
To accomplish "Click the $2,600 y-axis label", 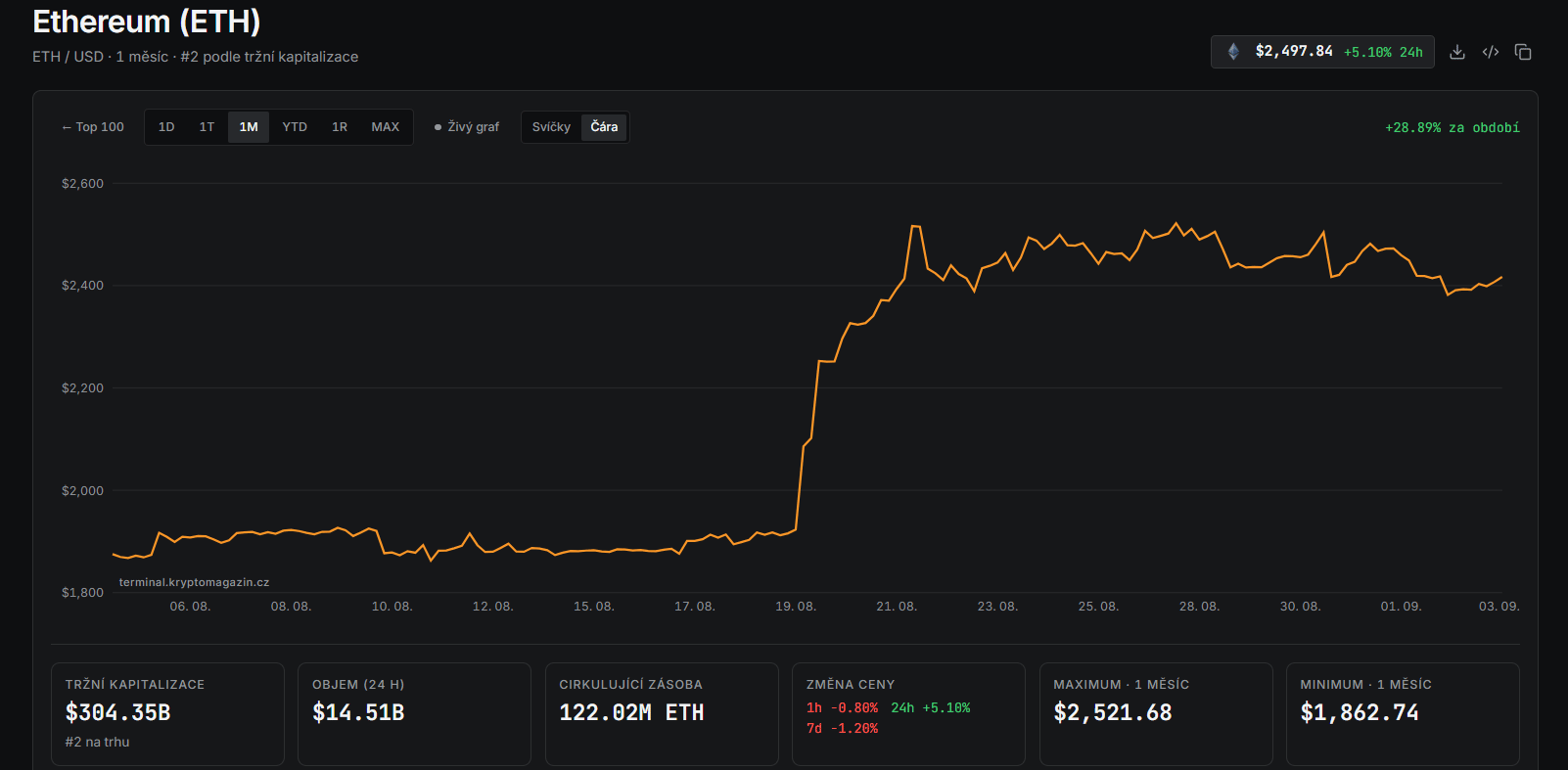I will click(x=82, y=184).
